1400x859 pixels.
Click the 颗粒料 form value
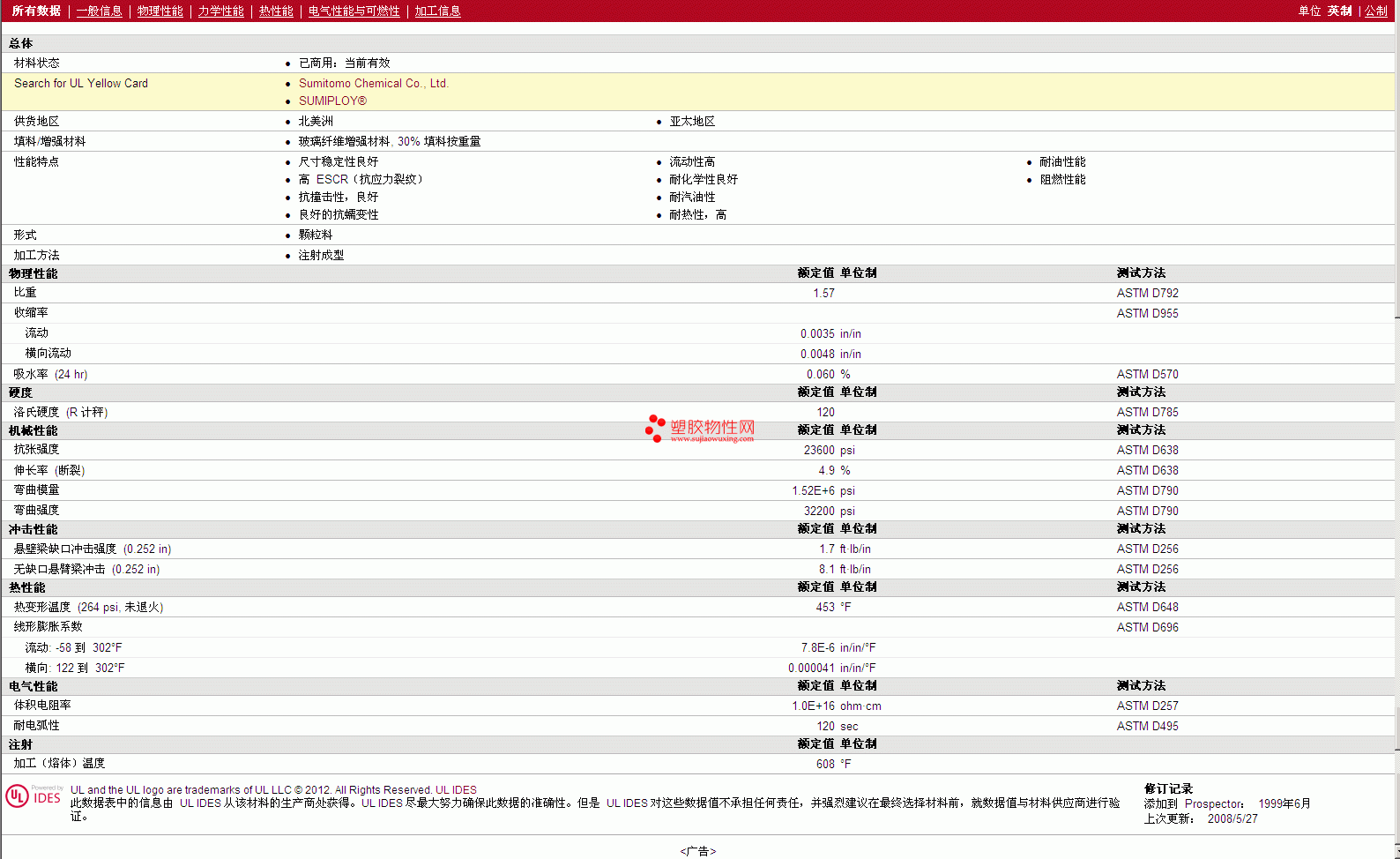tap(316, 235)
